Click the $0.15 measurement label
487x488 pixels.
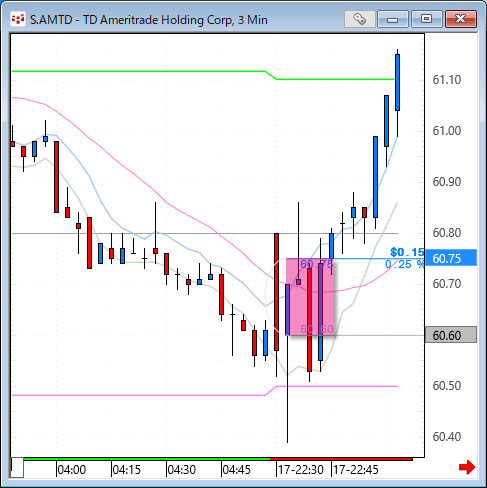pos(407,252)
